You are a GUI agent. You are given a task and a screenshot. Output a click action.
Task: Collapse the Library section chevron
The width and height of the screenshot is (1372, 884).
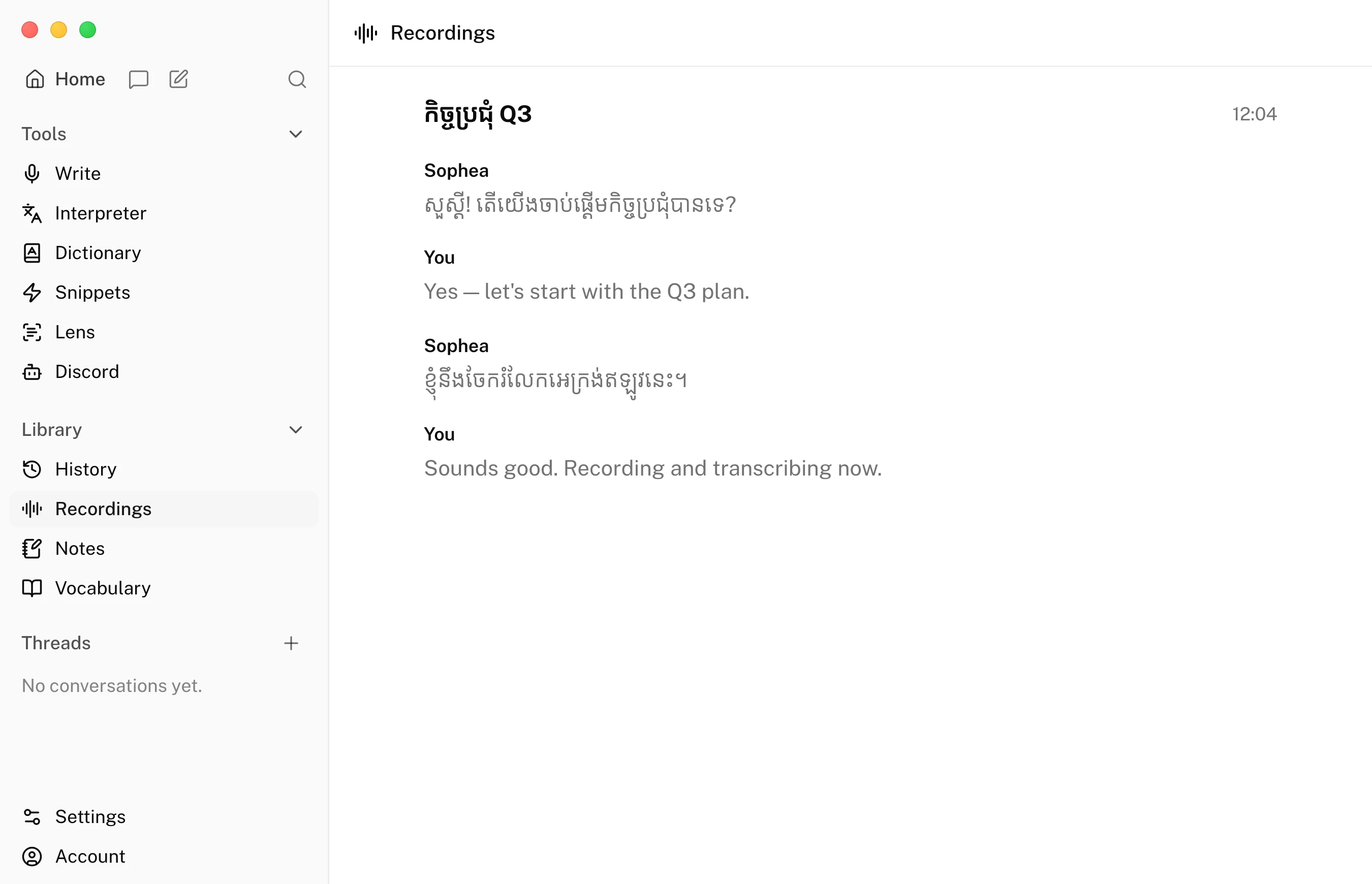click(x=296, y=429)
